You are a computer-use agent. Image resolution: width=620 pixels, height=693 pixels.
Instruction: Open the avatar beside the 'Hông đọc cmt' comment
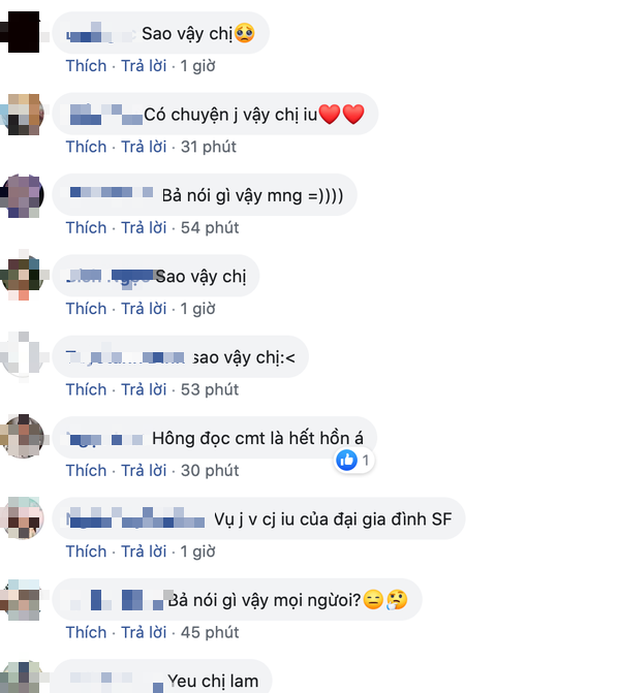(22, 437)
